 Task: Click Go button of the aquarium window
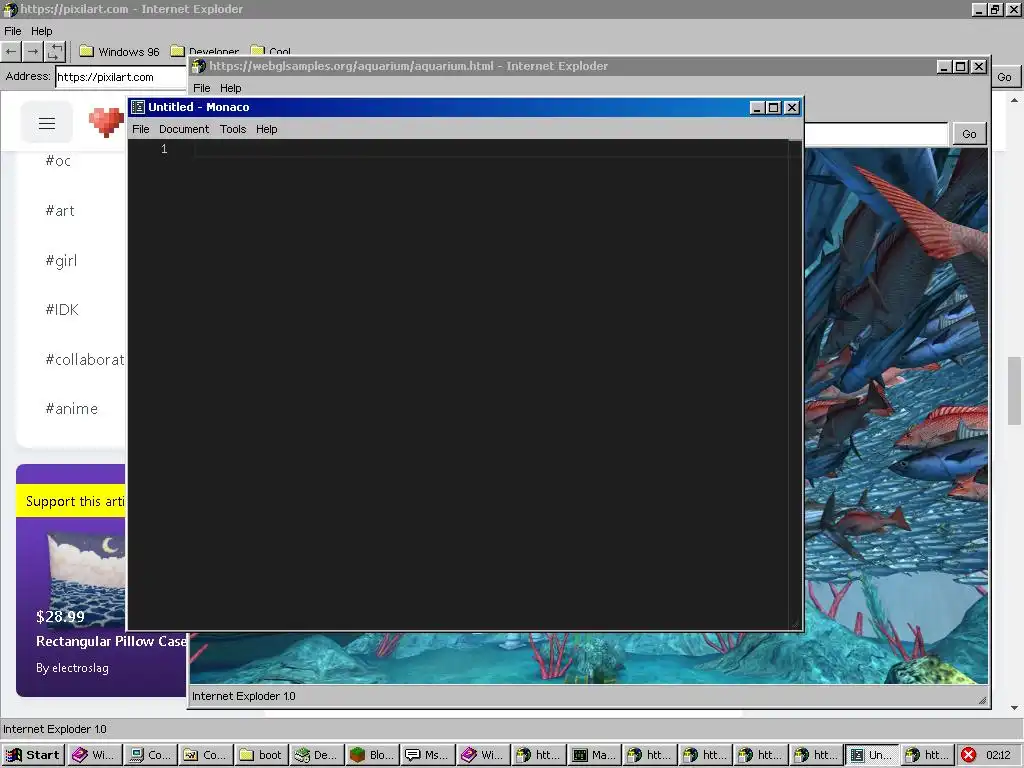pos(969,134)
